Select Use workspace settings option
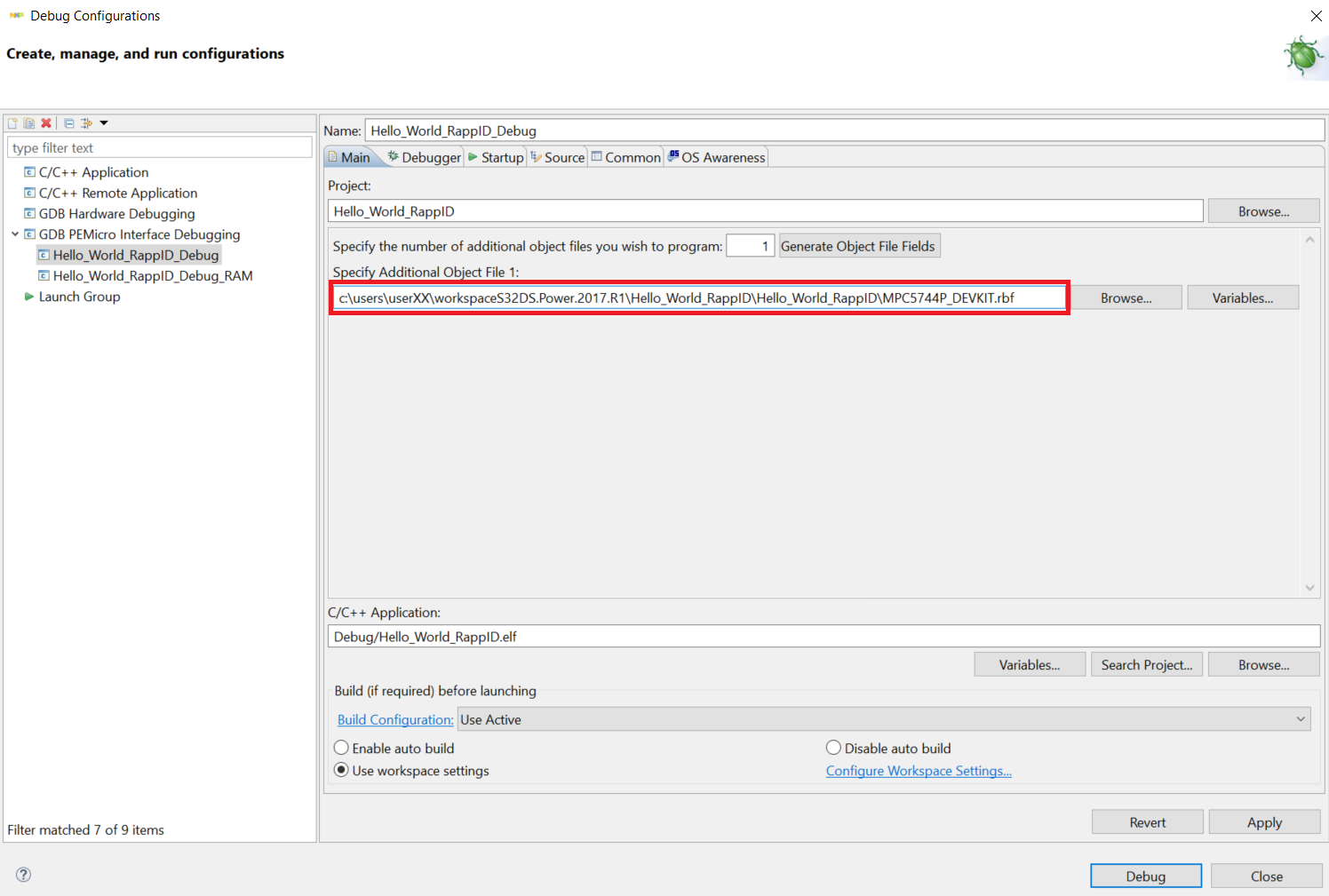 click(341, 770)
